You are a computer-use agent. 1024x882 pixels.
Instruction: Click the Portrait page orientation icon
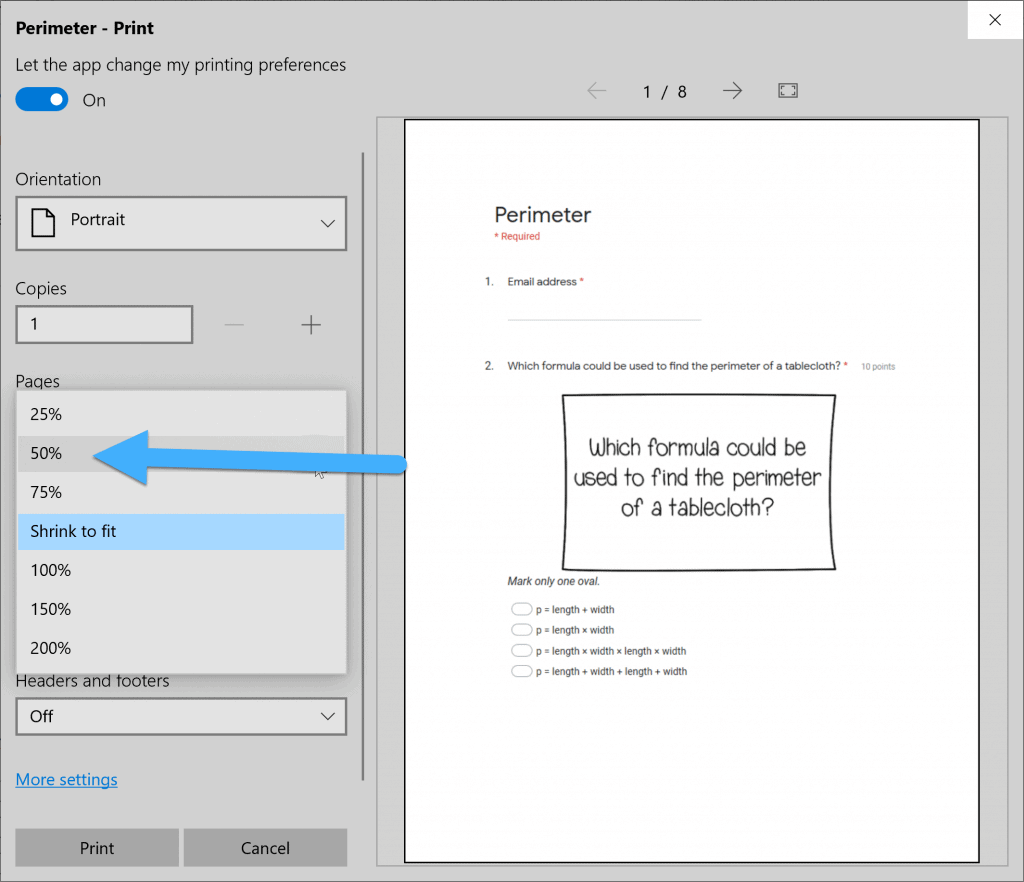[x=43, y=223]
